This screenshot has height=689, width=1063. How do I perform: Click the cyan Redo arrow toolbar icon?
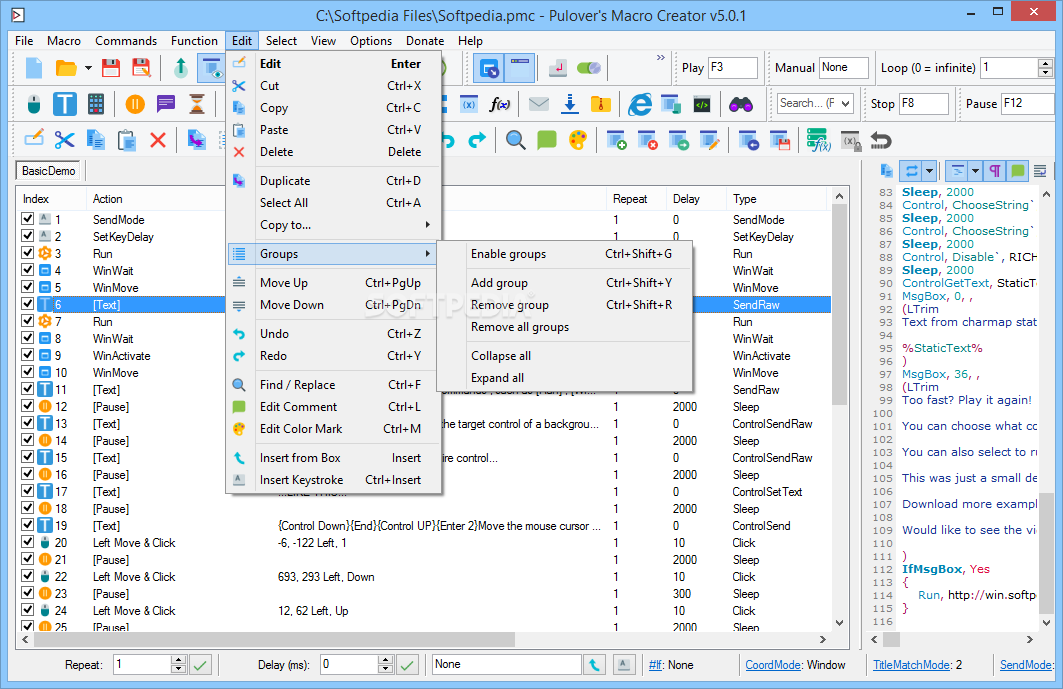(x=477, y=140)
